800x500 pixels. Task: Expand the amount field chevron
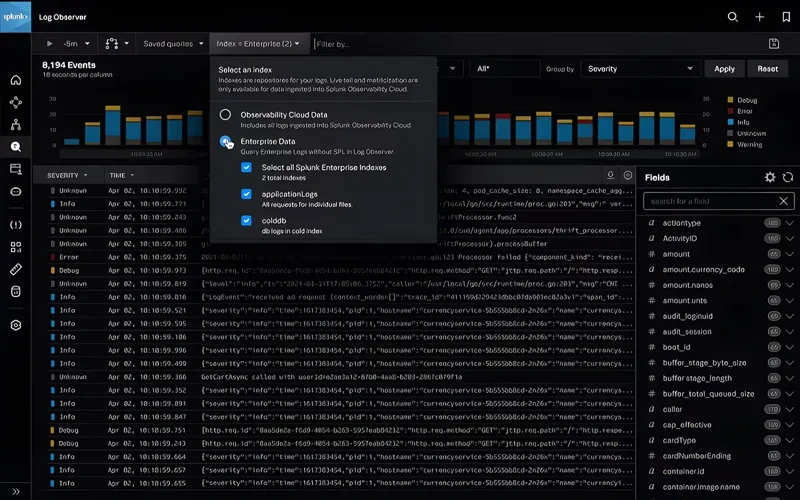tap(789, 254)
